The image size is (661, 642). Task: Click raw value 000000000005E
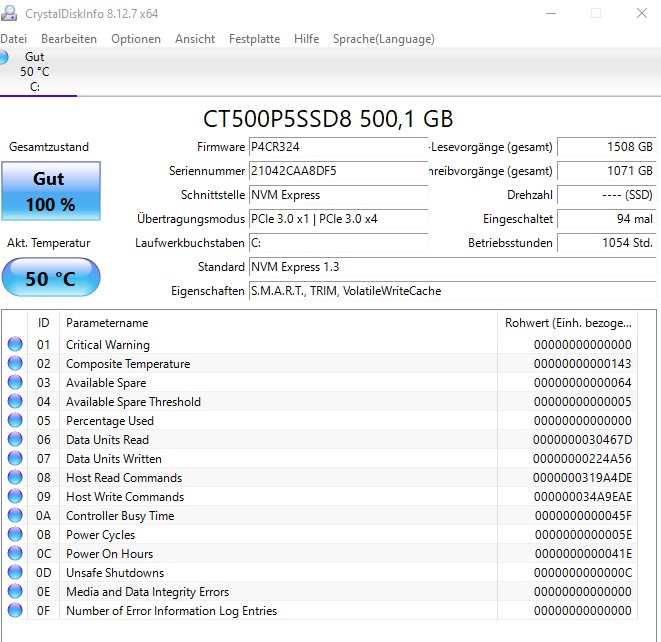click(x=583, y=535)
